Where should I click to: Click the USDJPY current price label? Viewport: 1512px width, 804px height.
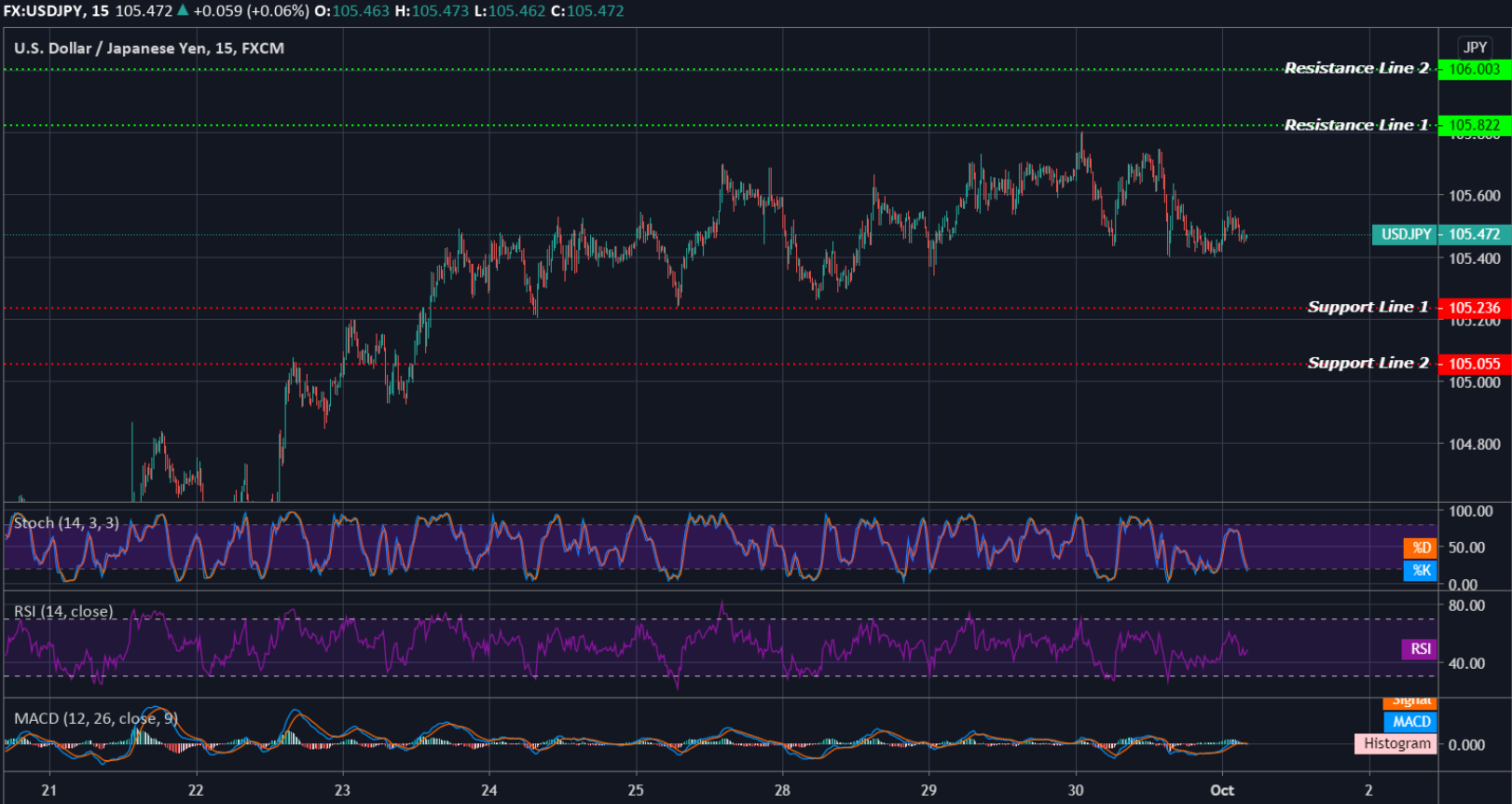pyautogui.click(x=1405, y=234)
